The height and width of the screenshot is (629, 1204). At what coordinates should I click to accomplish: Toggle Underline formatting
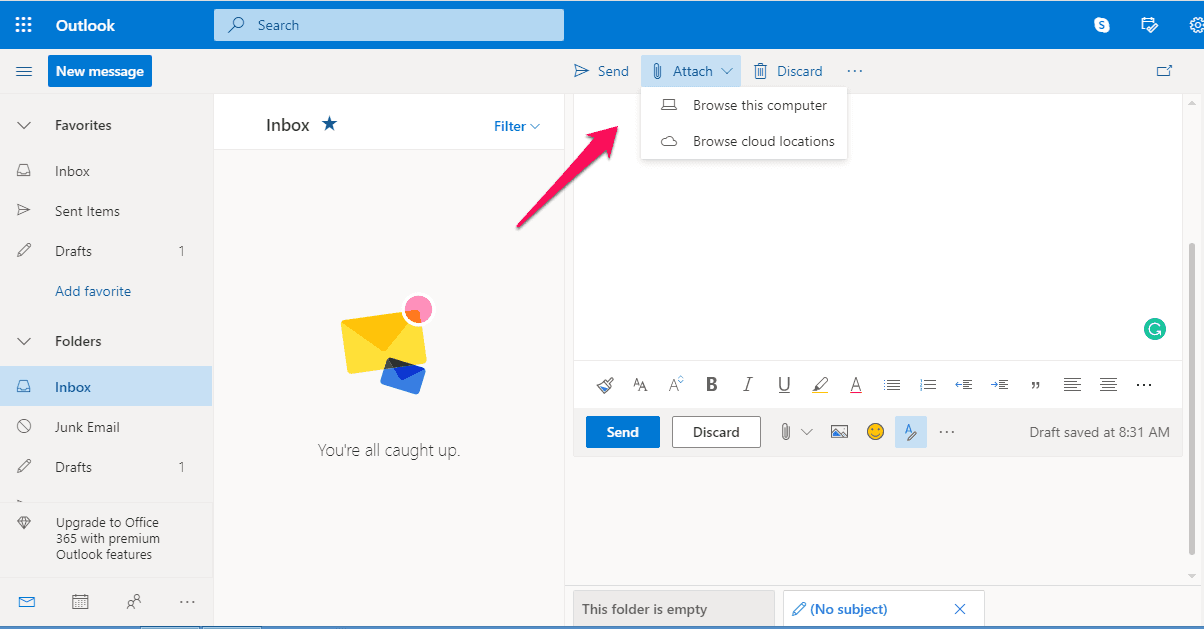point(784,384)
